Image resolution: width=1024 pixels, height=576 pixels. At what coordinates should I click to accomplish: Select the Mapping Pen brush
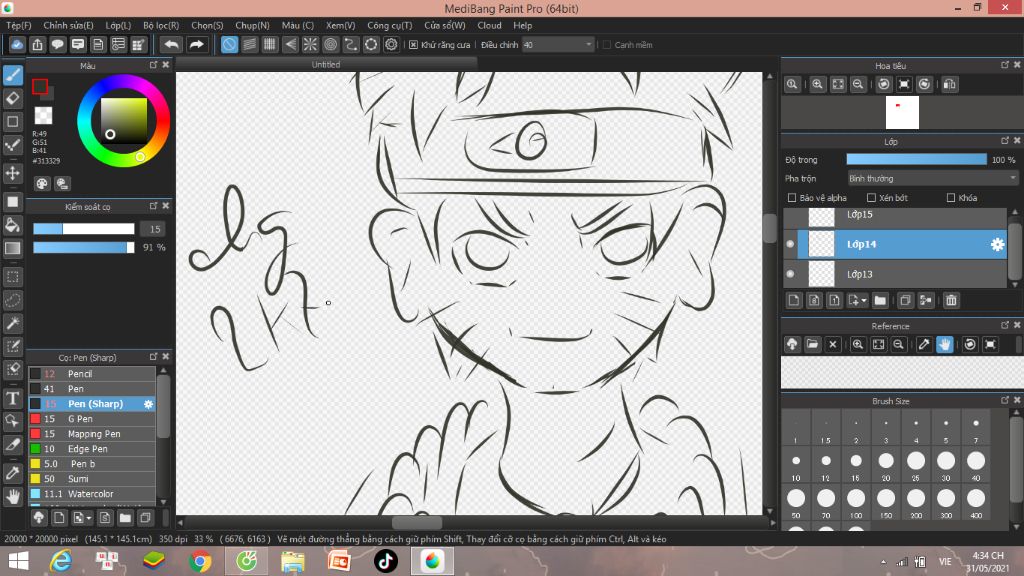[x=91, y=434]
